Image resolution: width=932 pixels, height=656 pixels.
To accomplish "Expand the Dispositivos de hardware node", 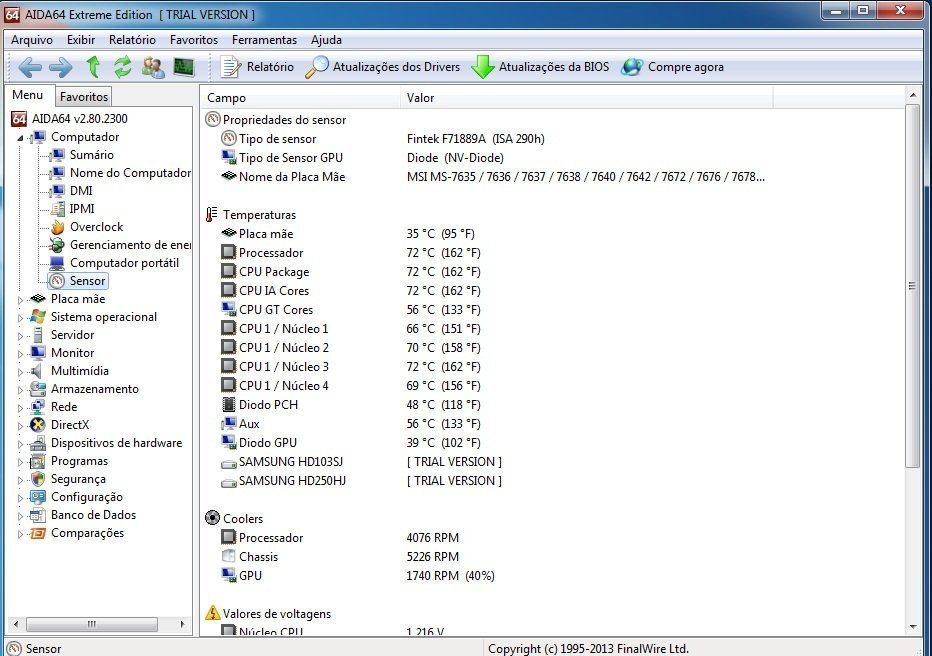I will coord(21,444).
